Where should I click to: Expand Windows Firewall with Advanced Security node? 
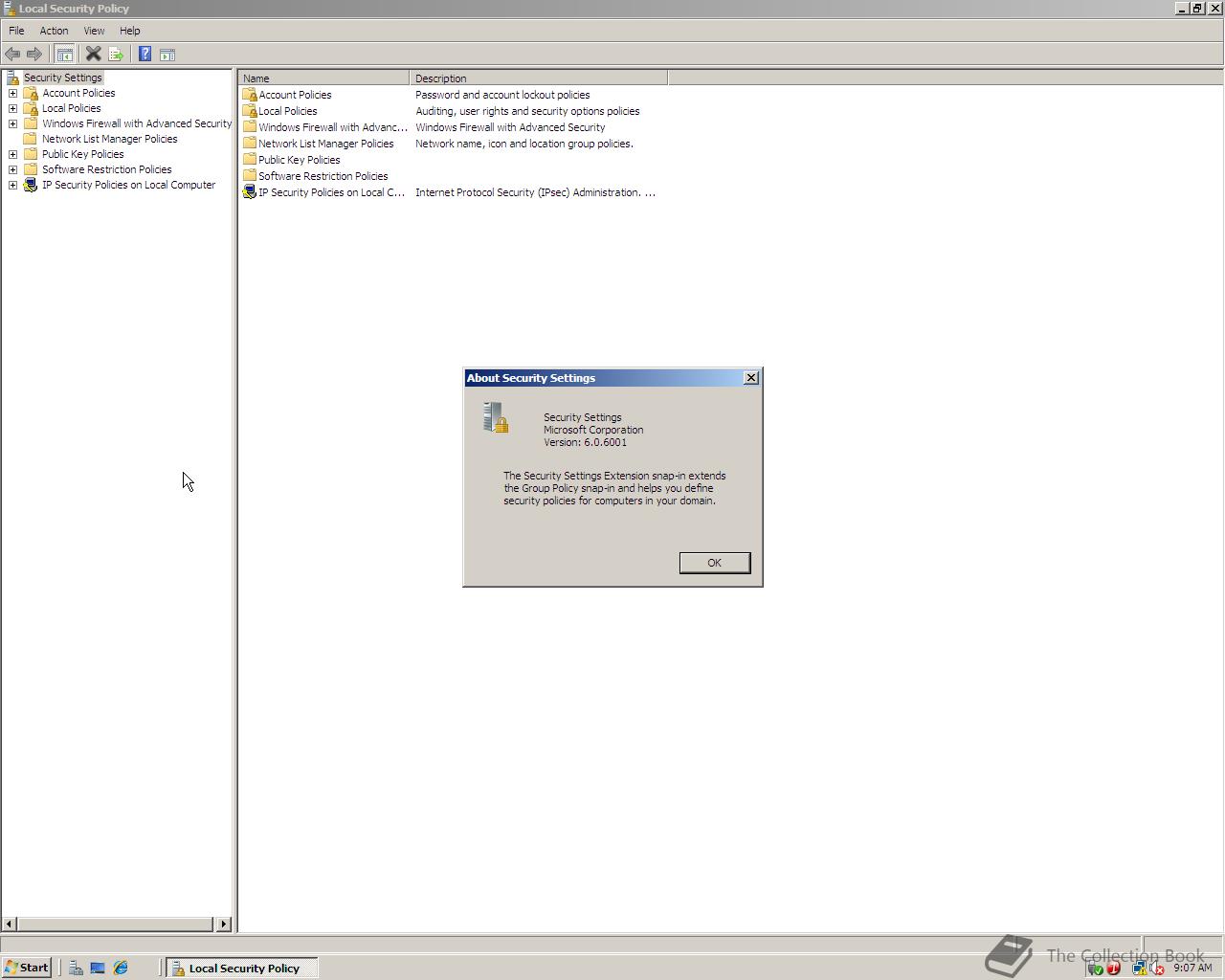(x=12, y=123)
